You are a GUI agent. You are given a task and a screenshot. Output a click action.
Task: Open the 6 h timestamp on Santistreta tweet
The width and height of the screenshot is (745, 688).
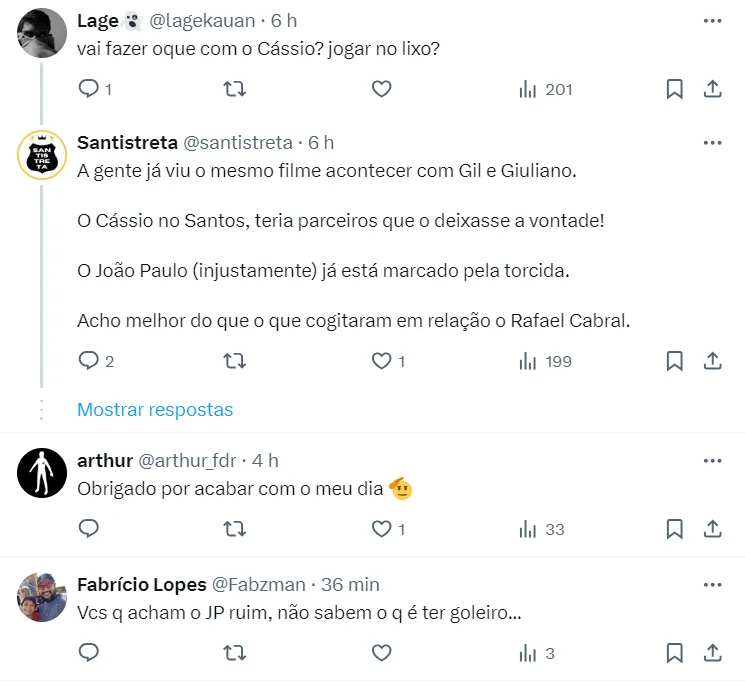coord(321,143)
